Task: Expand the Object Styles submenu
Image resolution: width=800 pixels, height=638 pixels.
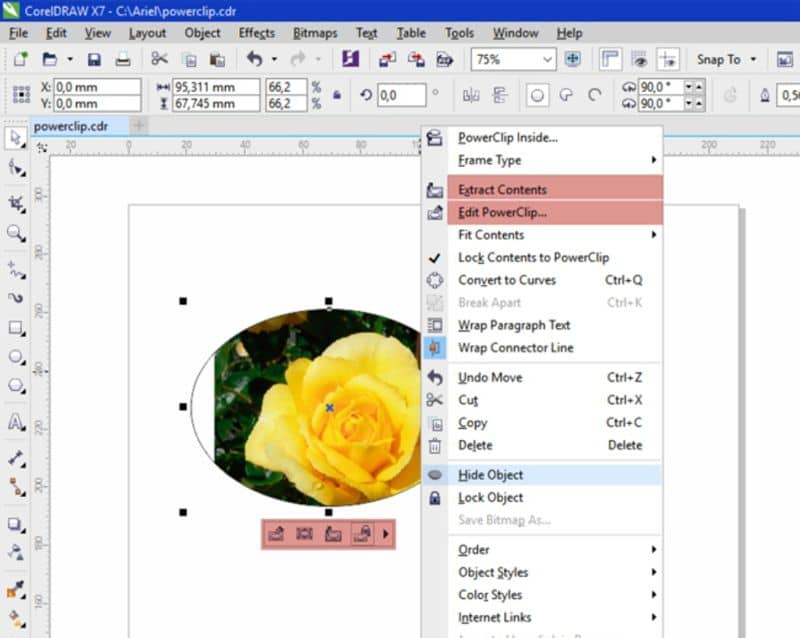Action: (555, 572)
